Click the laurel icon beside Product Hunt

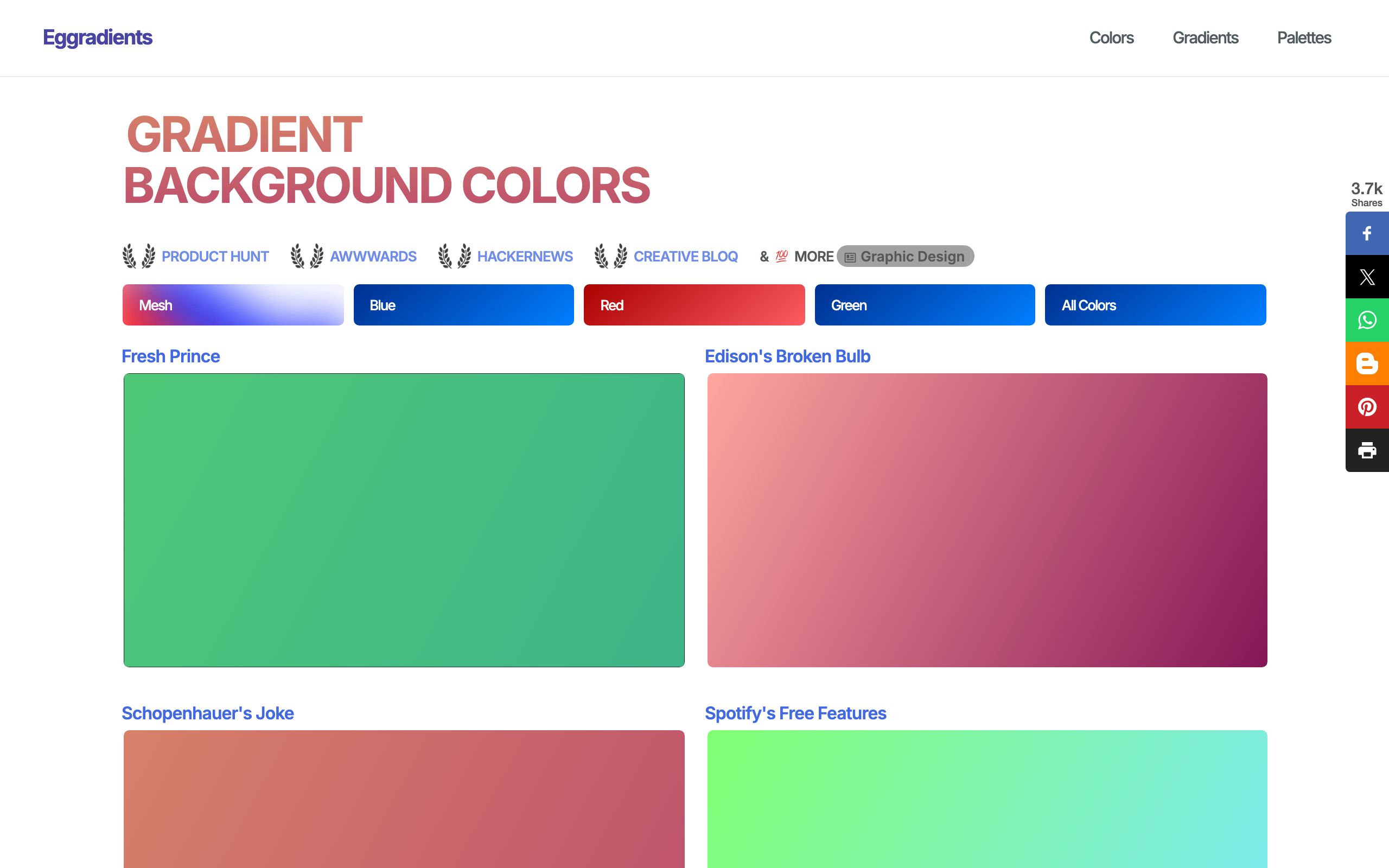click(139, 256)
